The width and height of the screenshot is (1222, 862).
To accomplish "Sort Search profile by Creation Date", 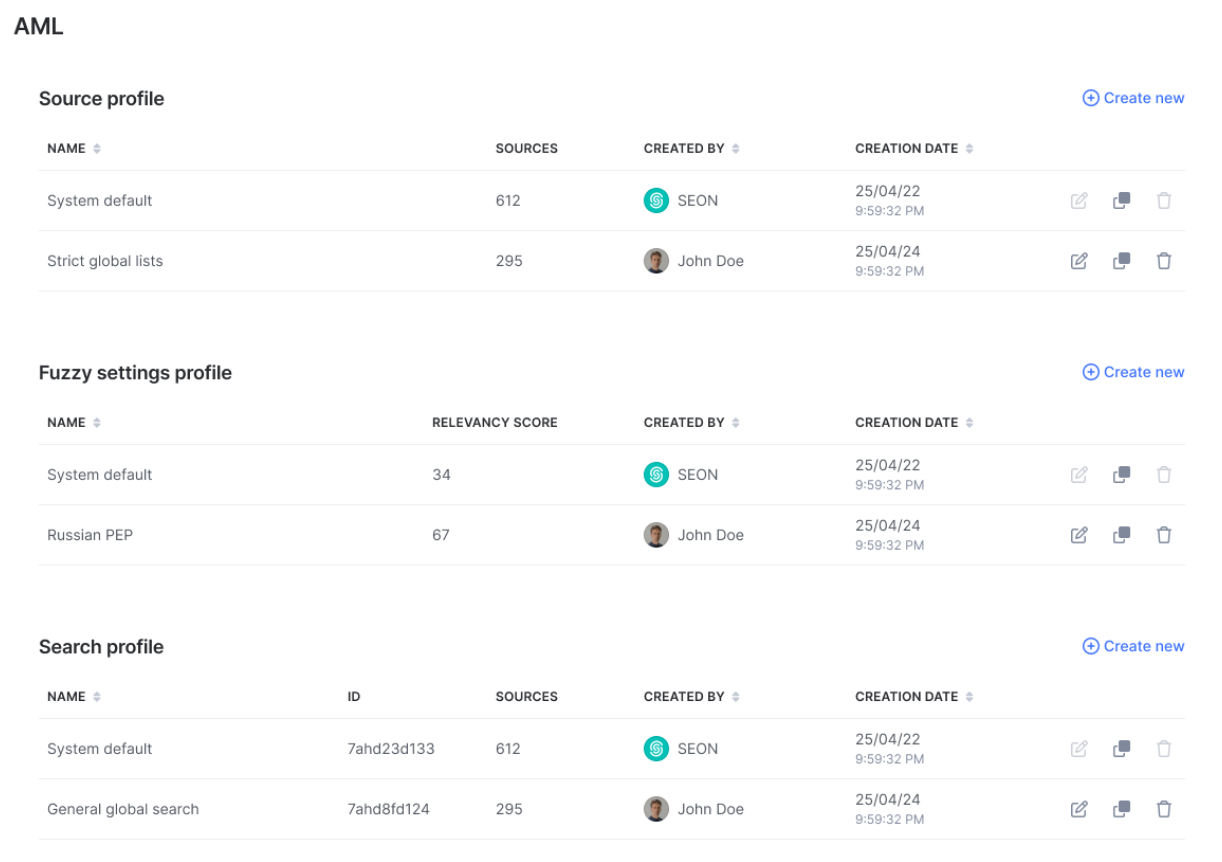I will tap(969, 697).
